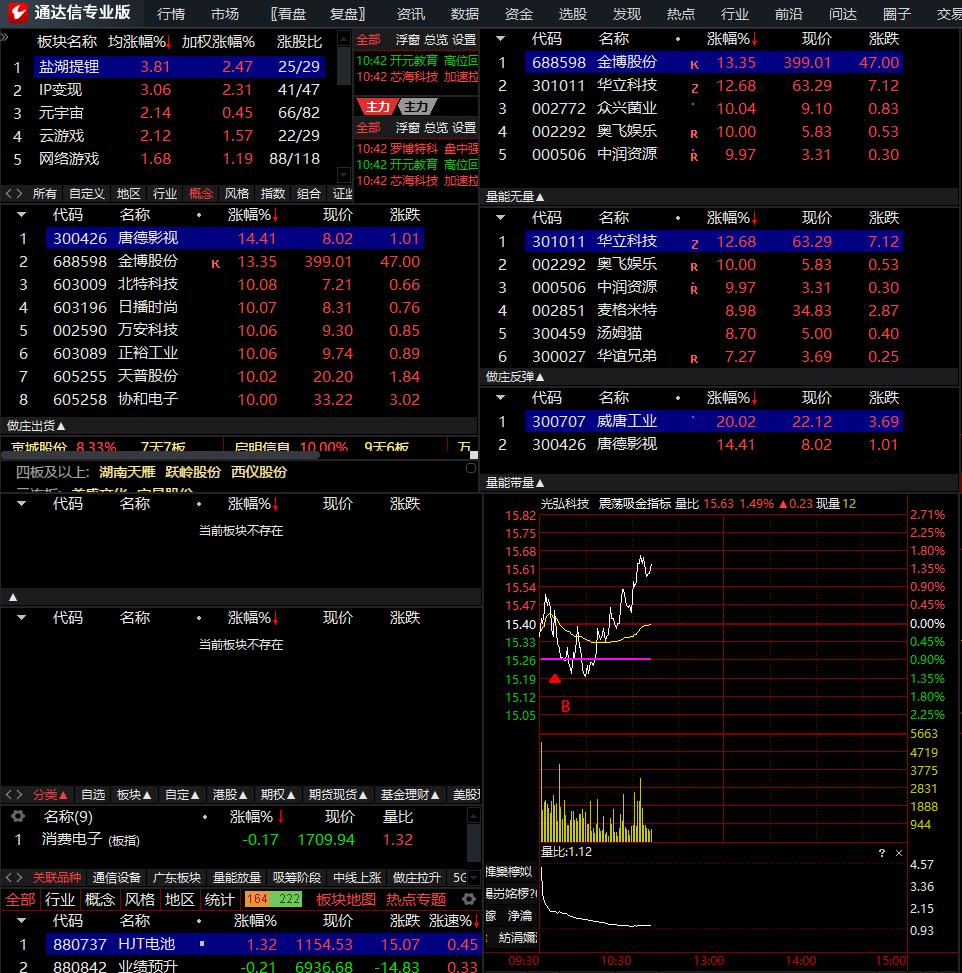Click 跃岭股份 in 四板及以上 line
This screenshot has height=973, width=962.
click(193, 472)
